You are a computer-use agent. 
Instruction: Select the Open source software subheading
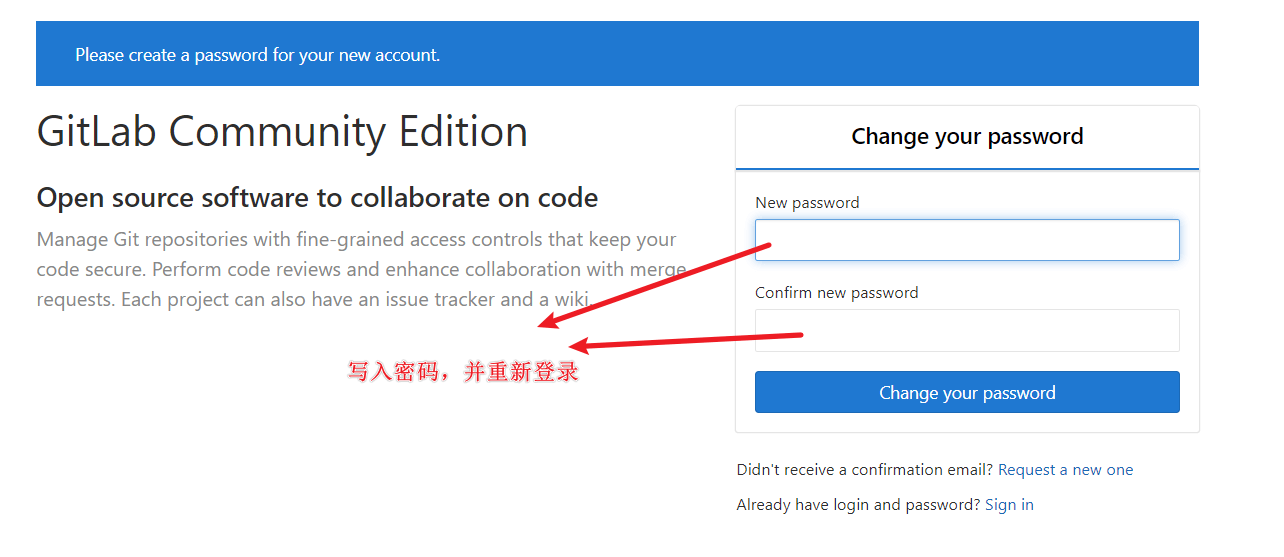coord(317,198)
